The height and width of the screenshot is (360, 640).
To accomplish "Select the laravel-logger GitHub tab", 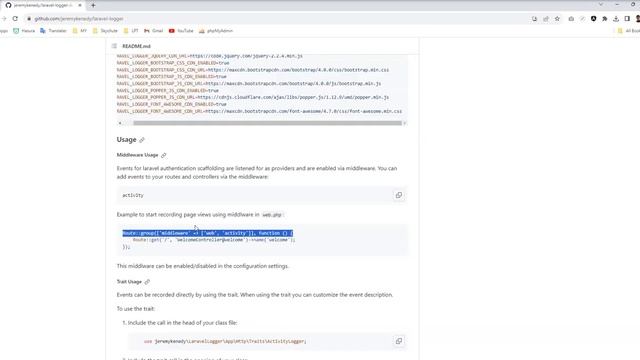I will coord(42,5).
